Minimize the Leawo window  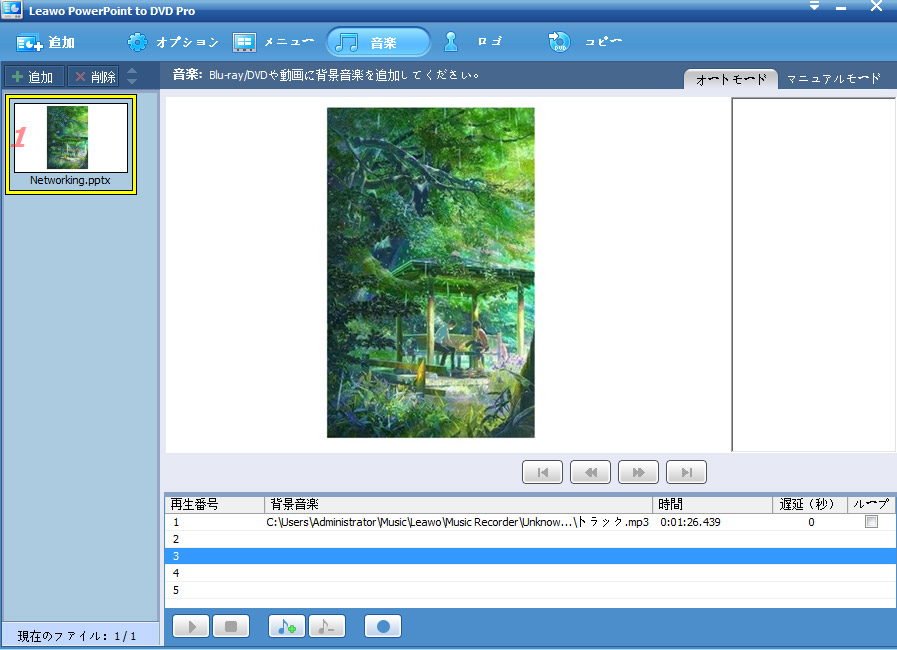pyautogui.click(x=841, y=7)
